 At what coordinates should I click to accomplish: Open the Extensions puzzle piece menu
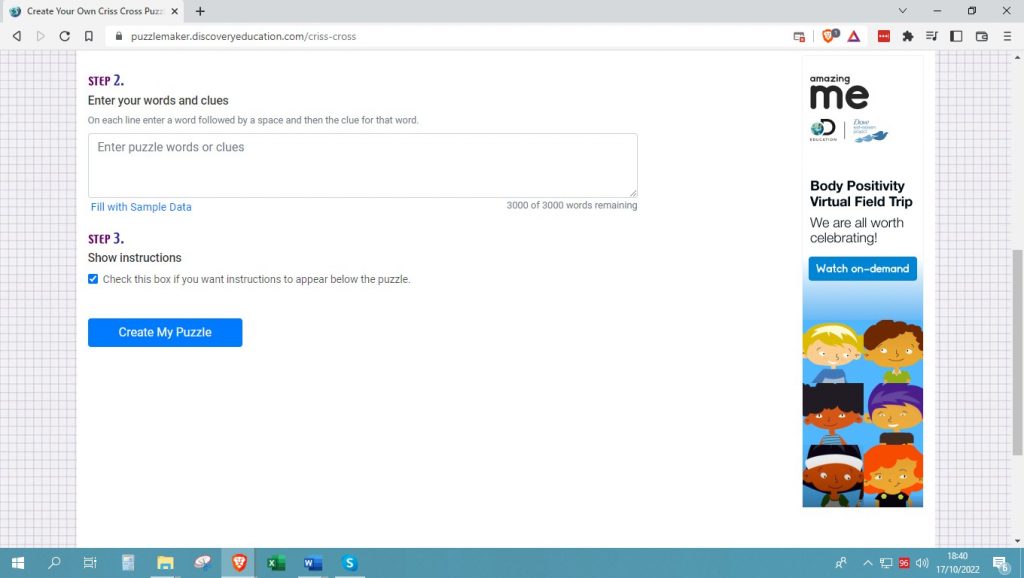tap(908, 36)
